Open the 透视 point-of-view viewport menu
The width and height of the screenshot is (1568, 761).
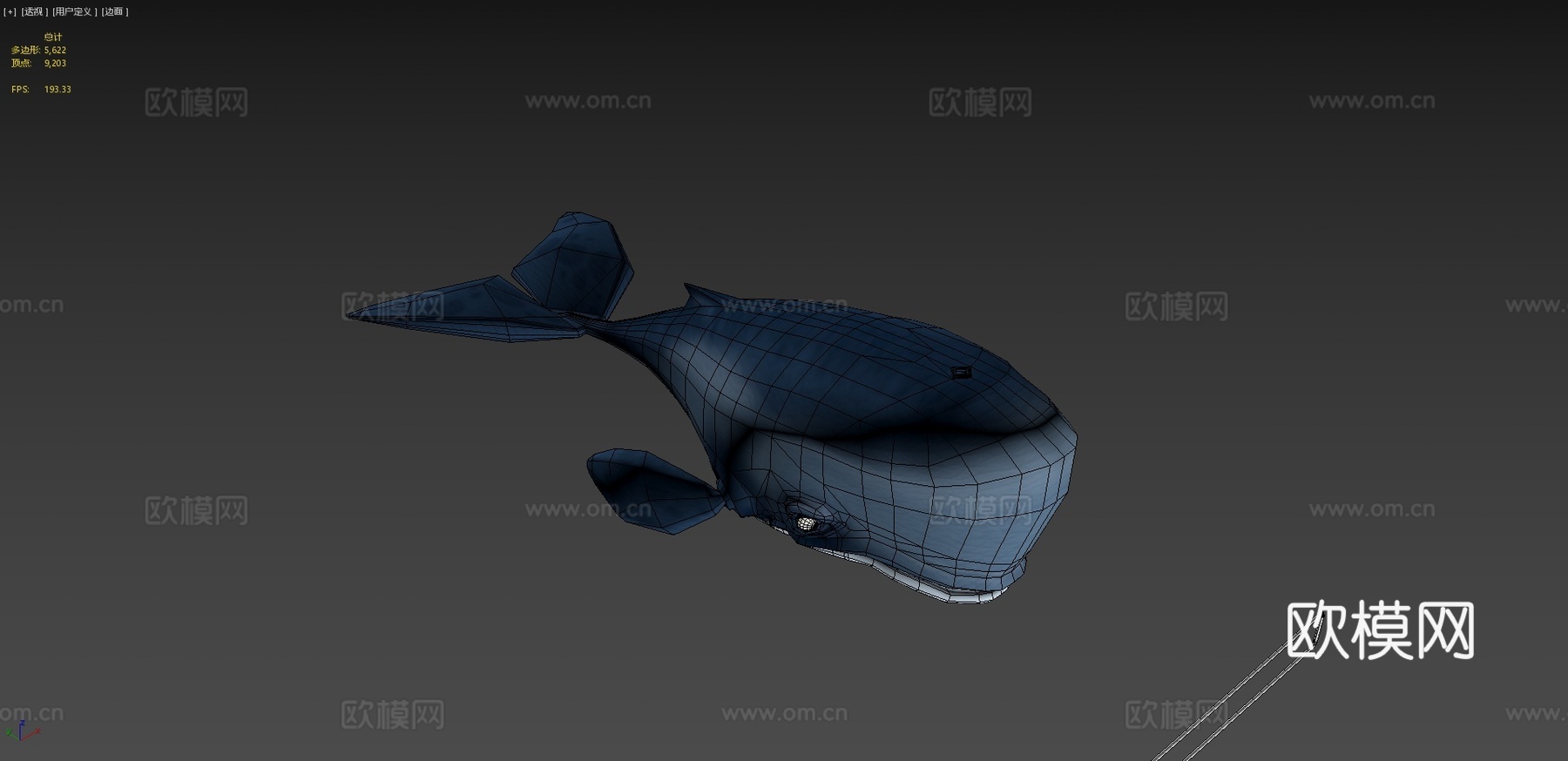tap(34, 12)
